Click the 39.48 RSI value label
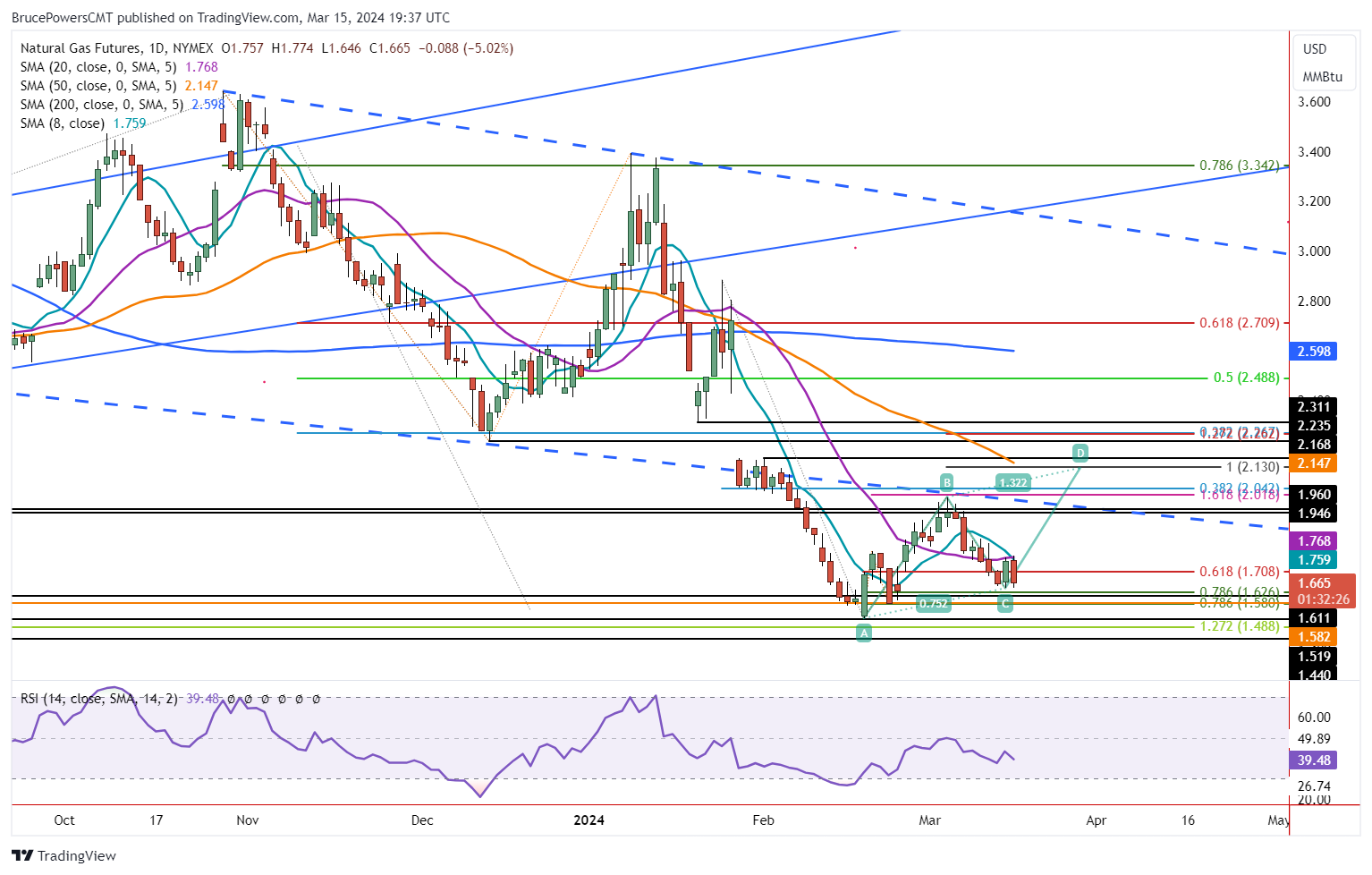This screenshot has width=1372, height=875. coord(1314,760)
